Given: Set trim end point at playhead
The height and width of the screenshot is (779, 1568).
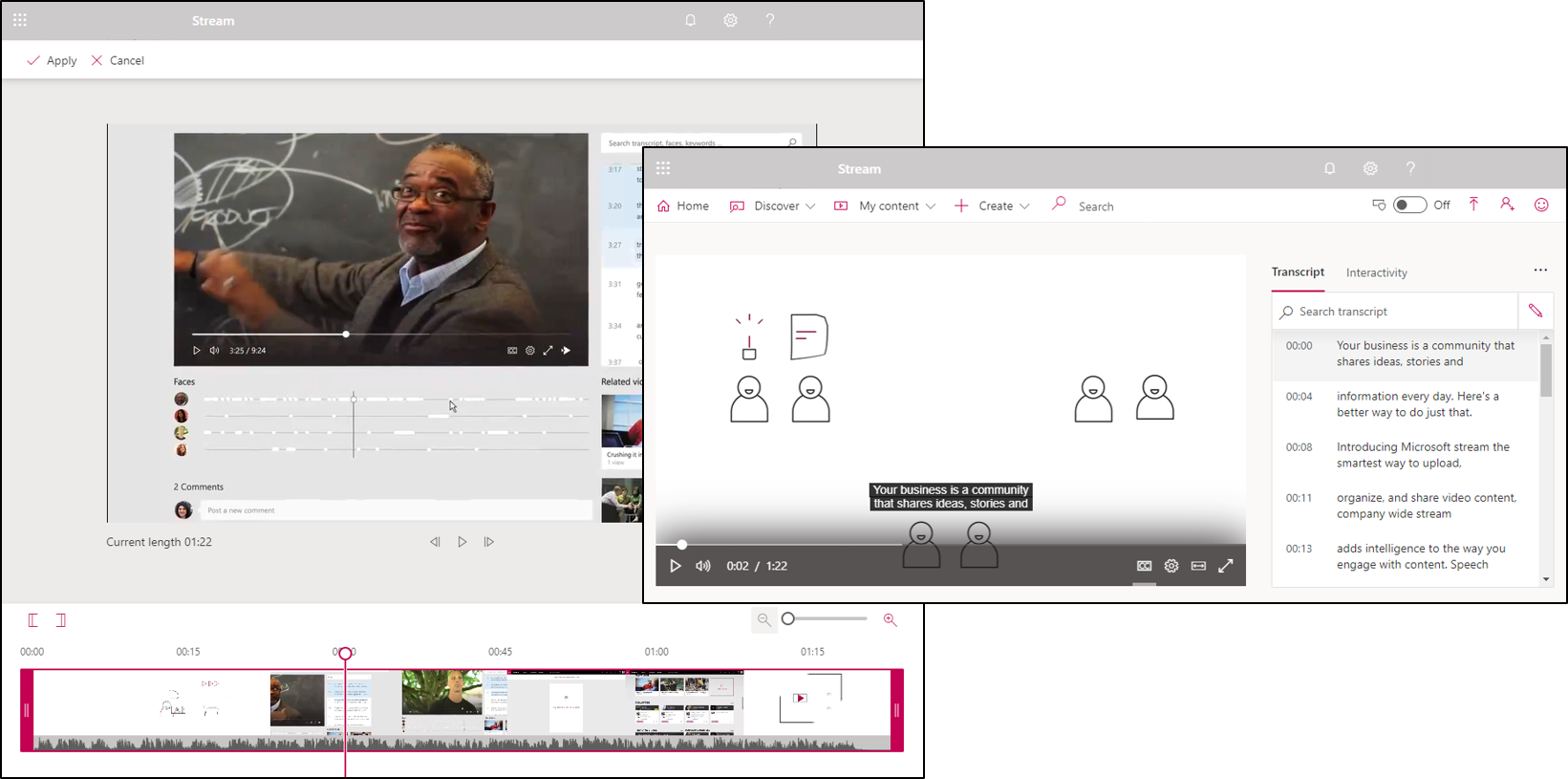Looking at the screenshot, I should click(61, 620).
